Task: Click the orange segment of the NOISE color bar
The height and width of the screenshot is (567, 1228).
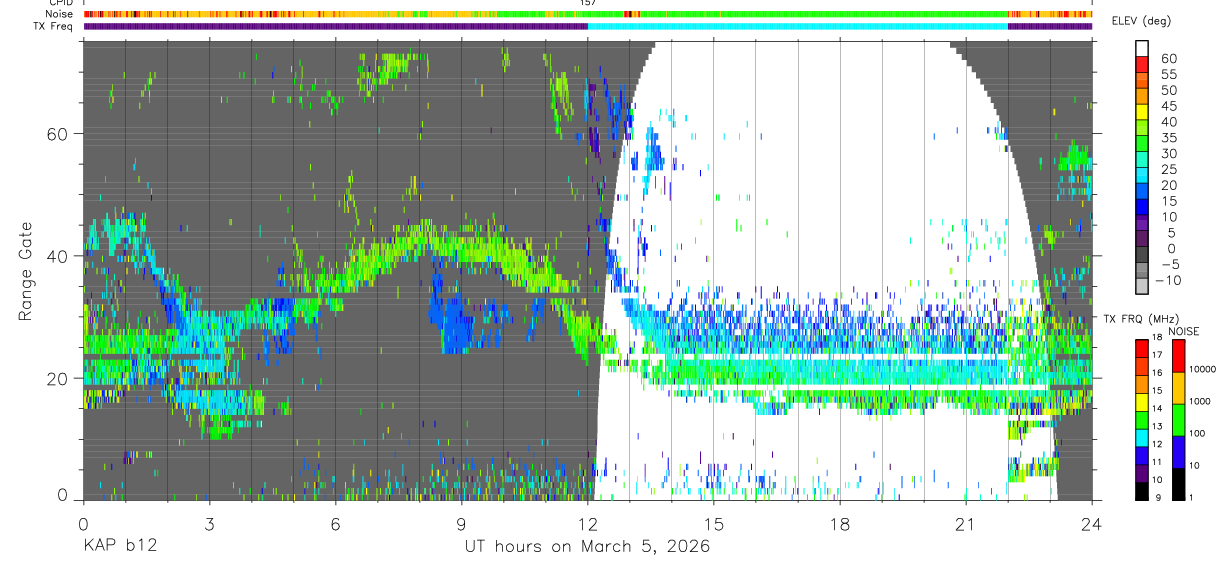Action: coord(1178,388)
